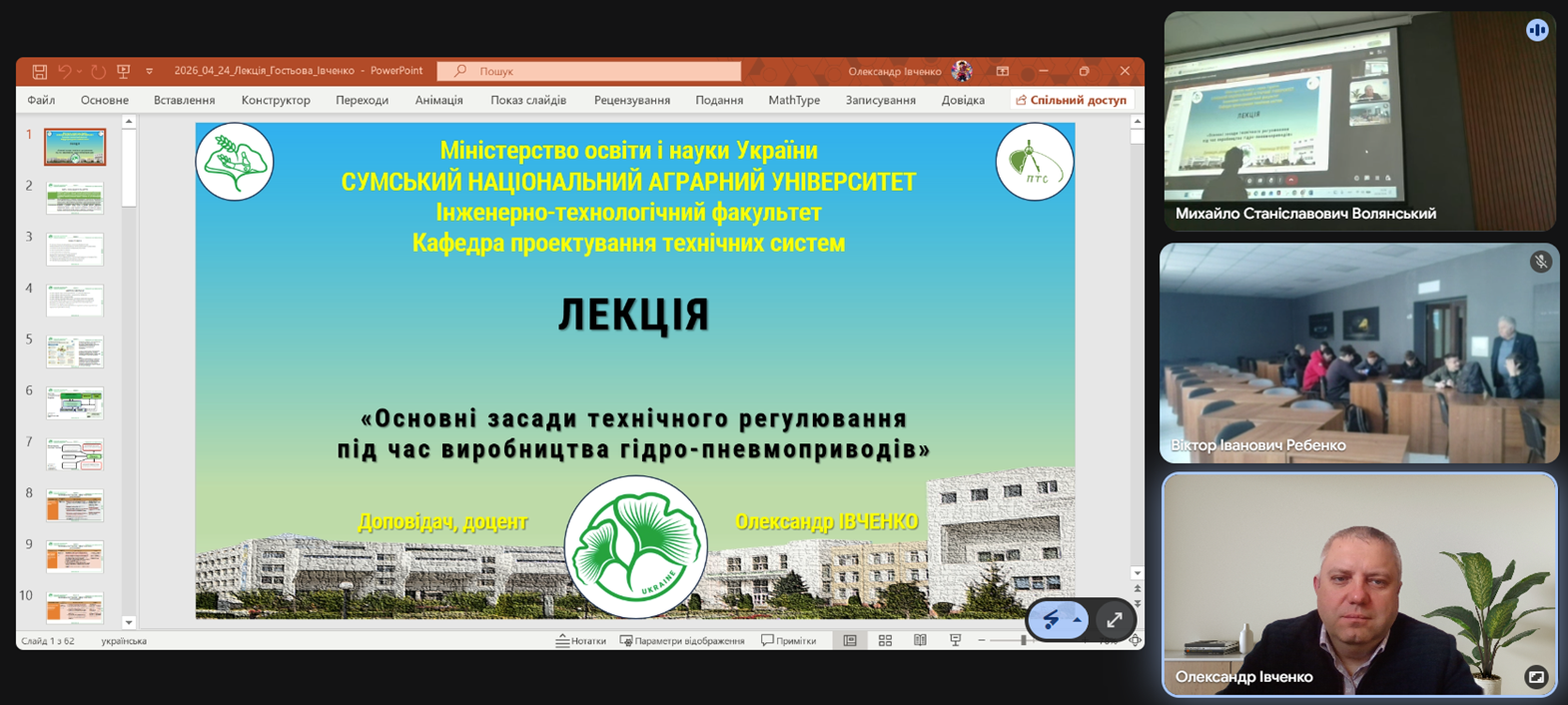
Task: Adjust the zoom slider in status bar
Action: (1024, 641)
